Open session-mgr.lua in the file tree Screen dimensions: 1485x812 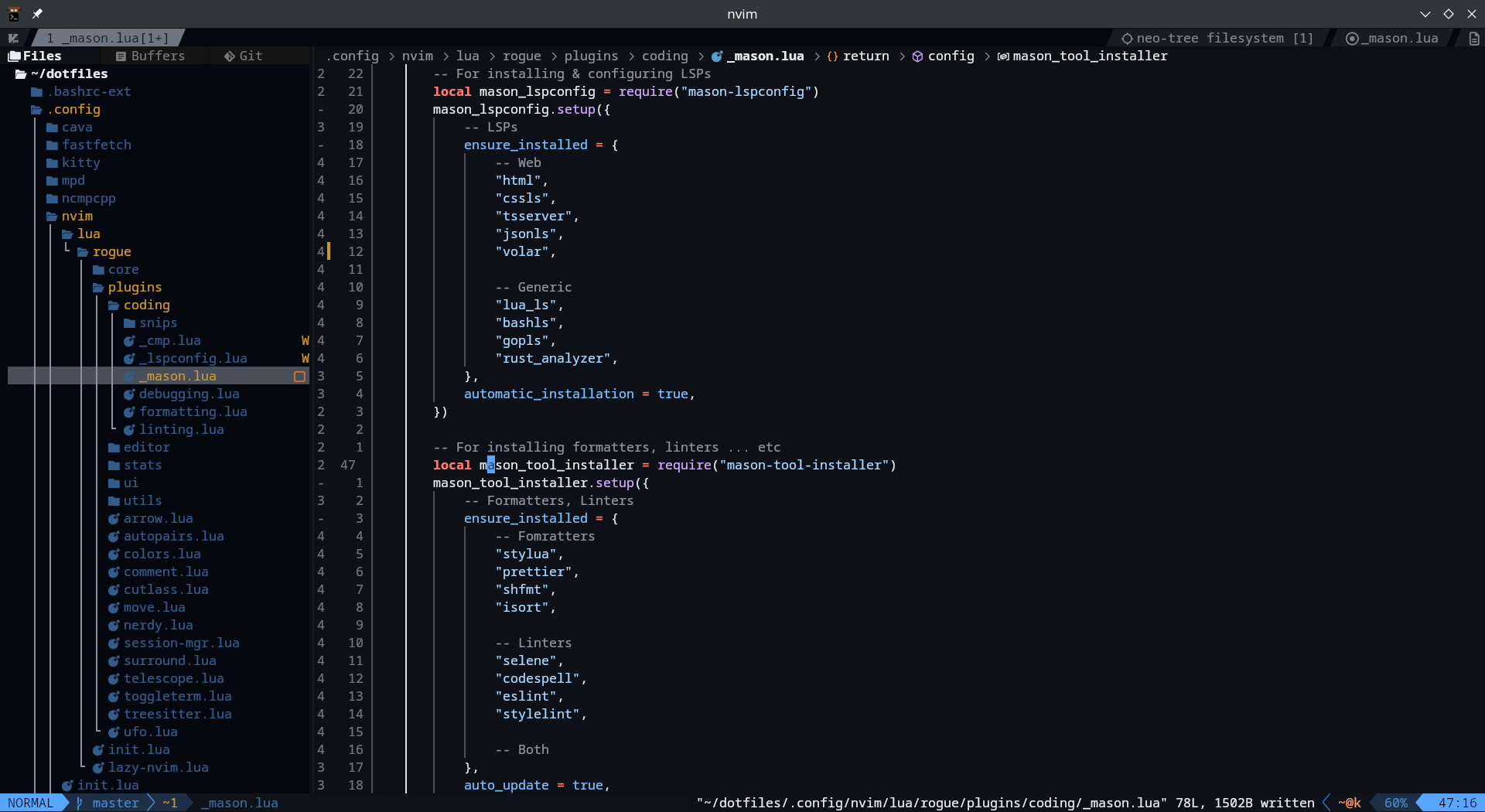pos(182,643)
